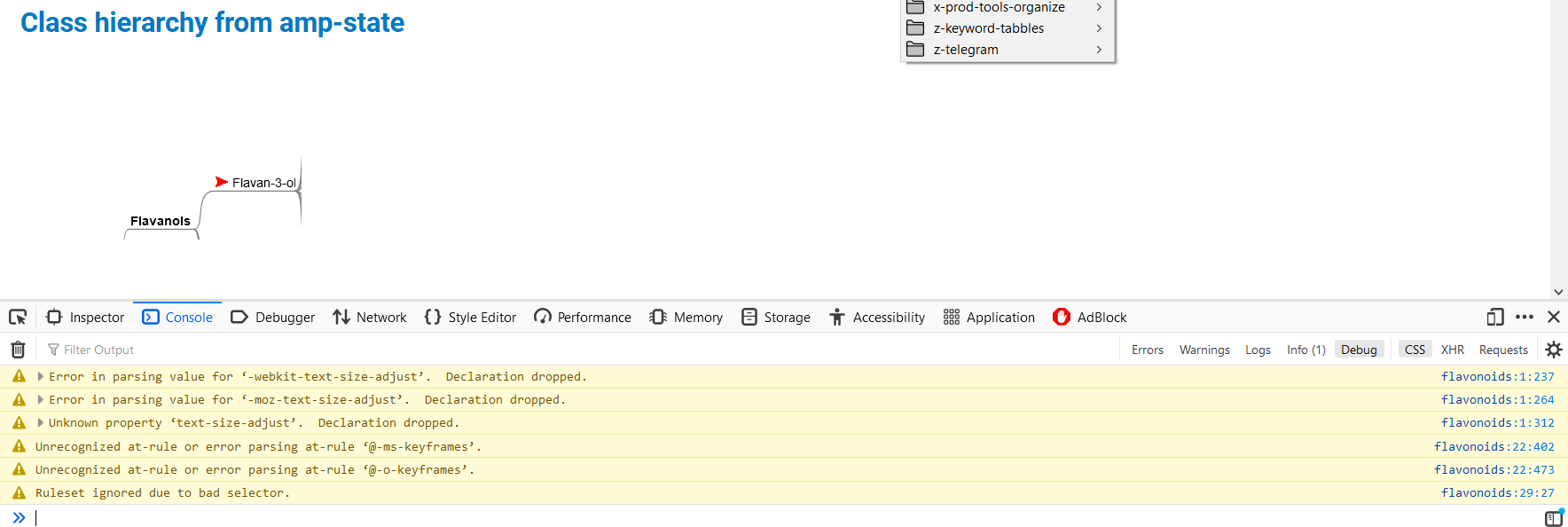Clear console output with trash icon
Image resolution: width=1568 pixels, height=527 pixels.
click(18, 350)
